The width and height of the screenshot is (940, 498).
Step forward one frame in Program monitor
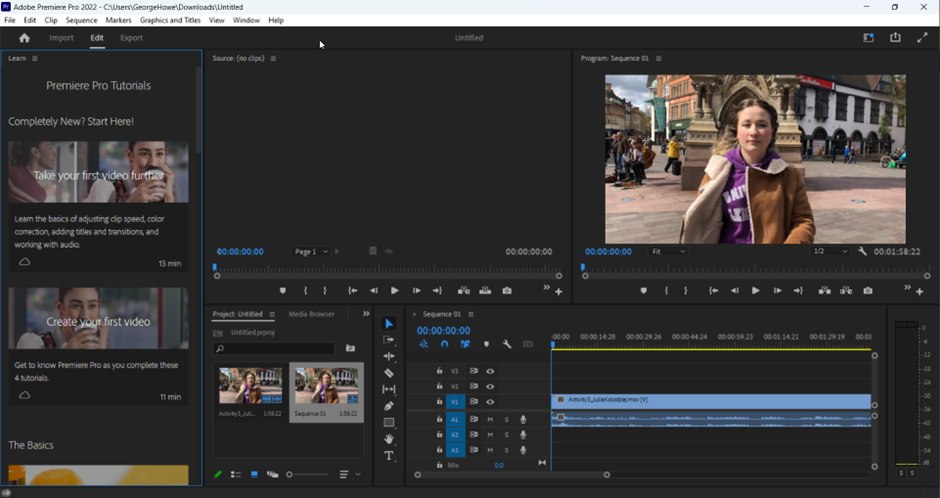coord(777,291)
